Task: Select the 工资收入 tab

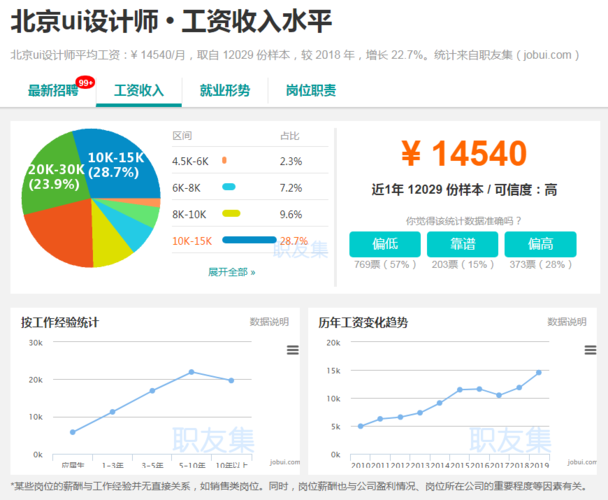Action: [139, 90]
